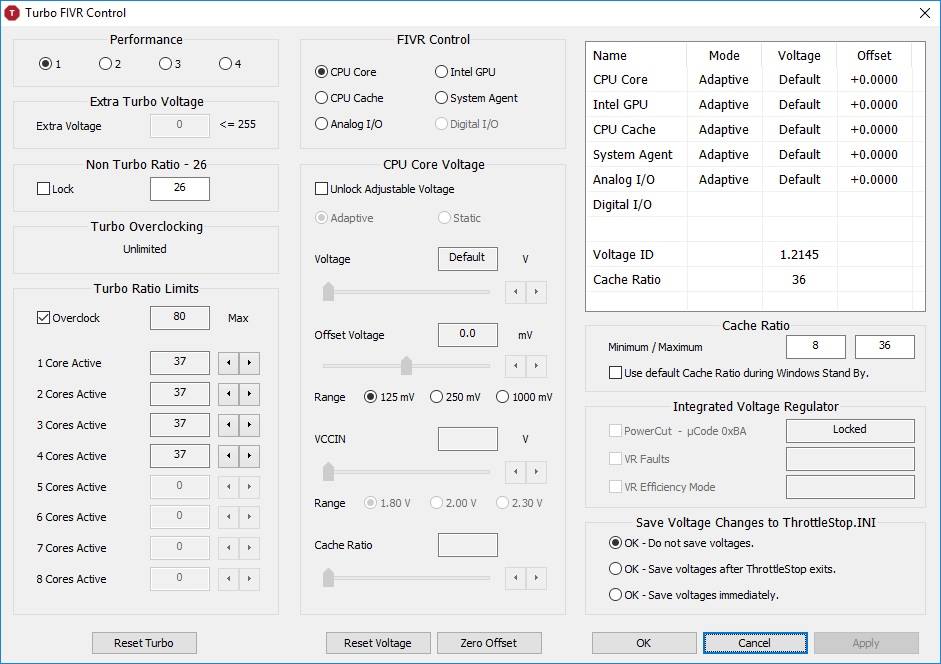Click the Cache Ratio Maximum field showing 36

coord(885,346)
